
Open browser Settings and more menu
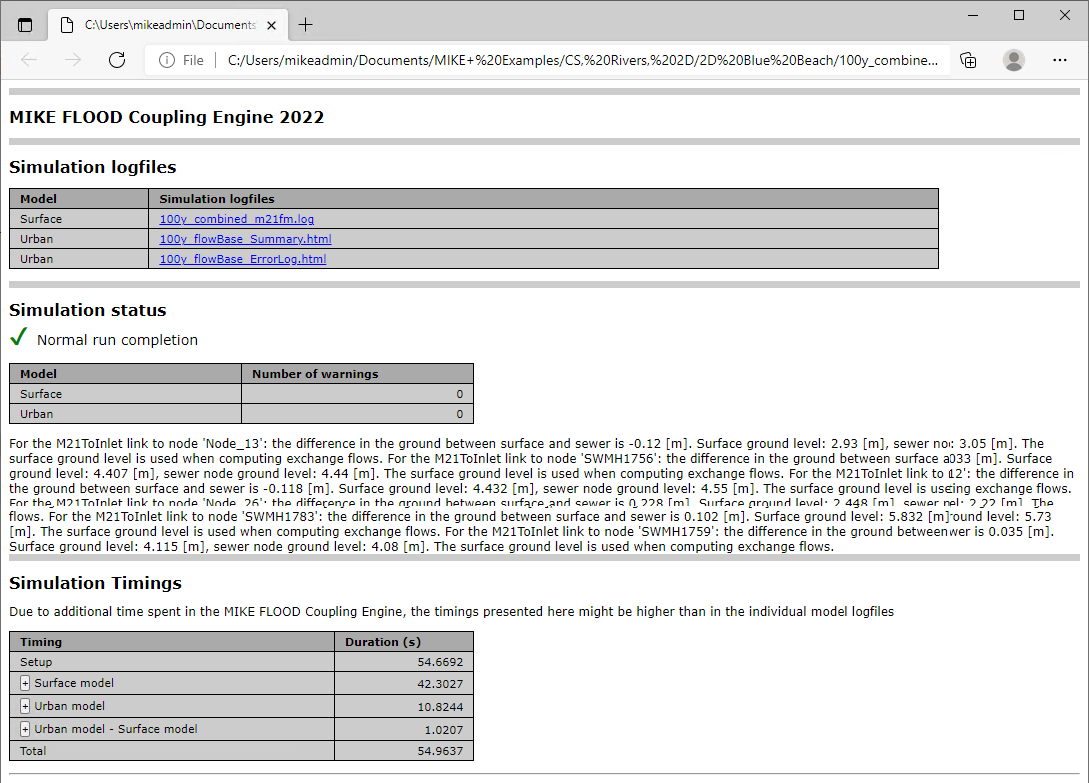click(1060, 60)
